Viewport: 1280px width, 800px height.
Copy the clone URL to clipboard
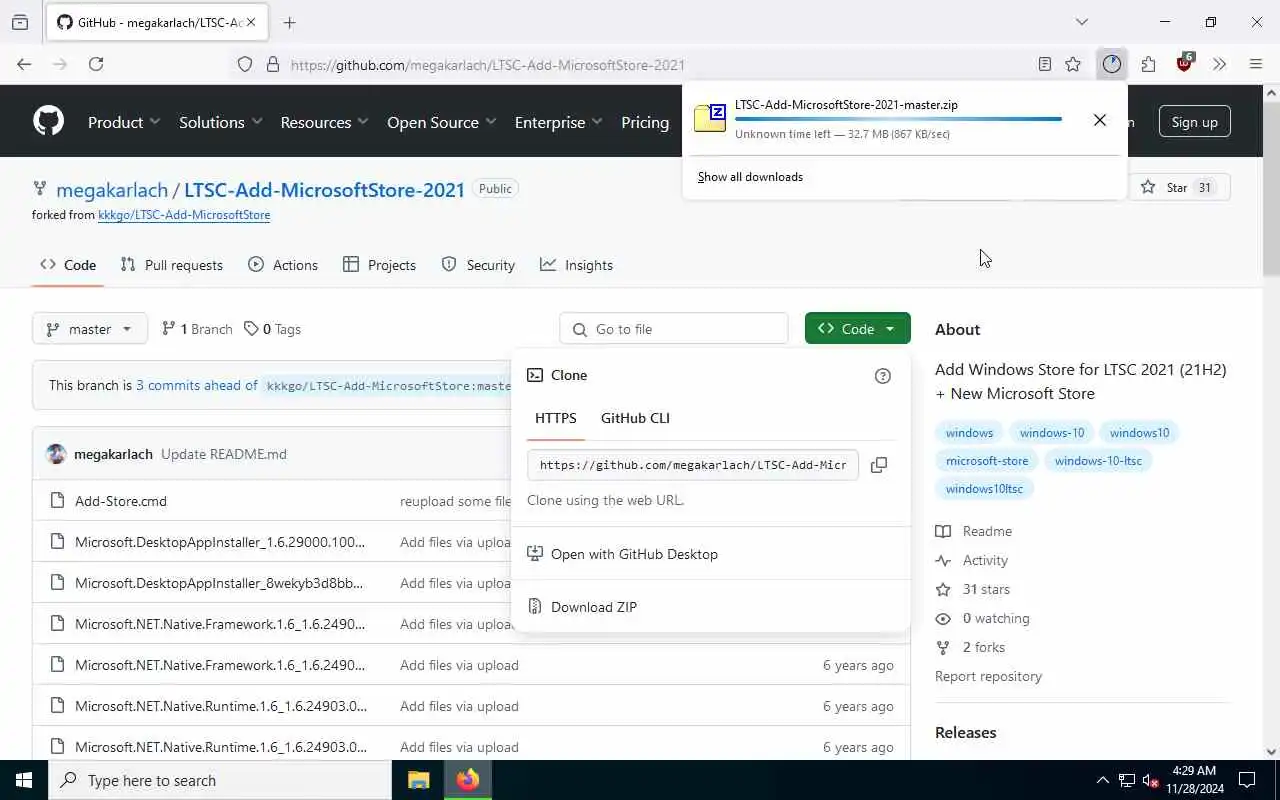coord(879,465)
